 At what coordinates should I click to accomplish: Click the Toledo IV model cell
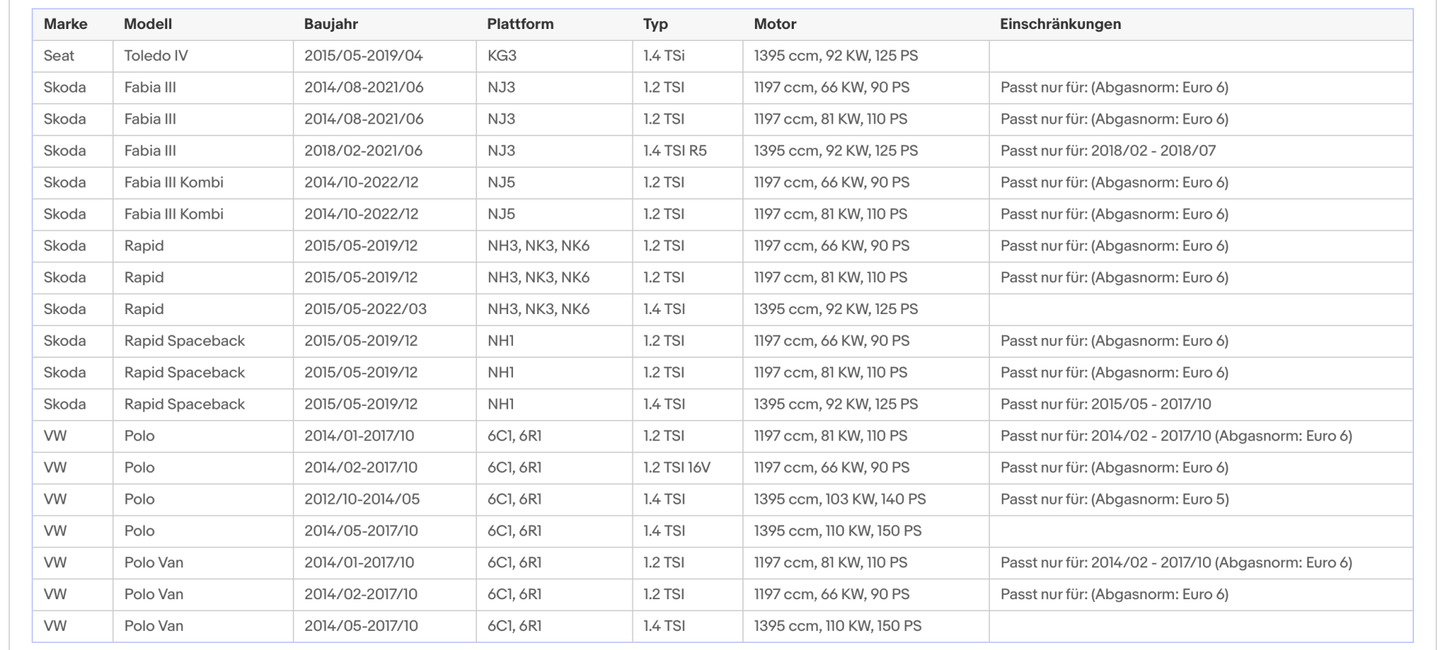pyautogui.click(x=156, y=56)
